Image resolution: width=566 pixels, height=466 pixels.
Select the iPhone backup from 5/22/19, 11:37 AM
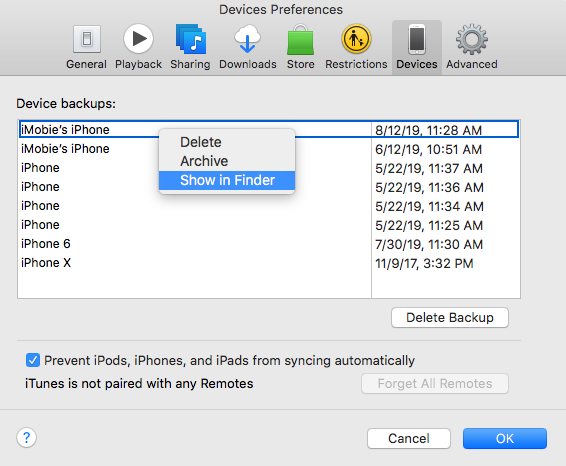tap(269, 168)
